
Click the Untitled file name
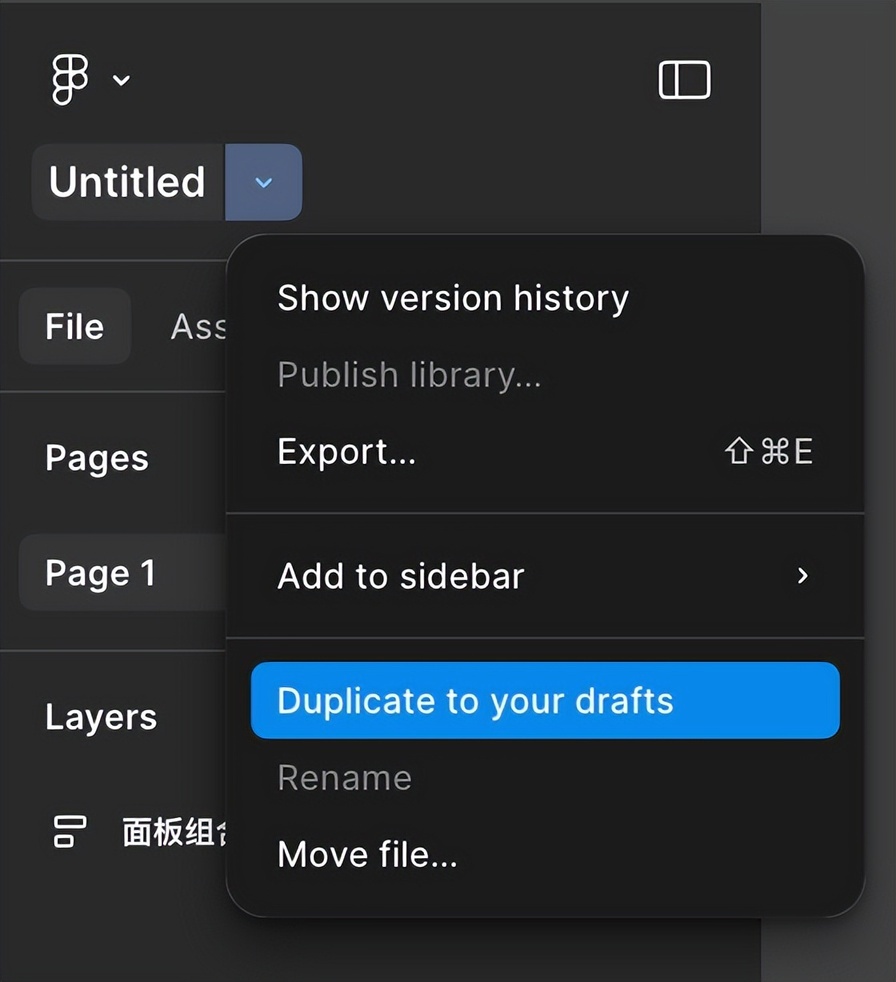click(x=127, y=182)
